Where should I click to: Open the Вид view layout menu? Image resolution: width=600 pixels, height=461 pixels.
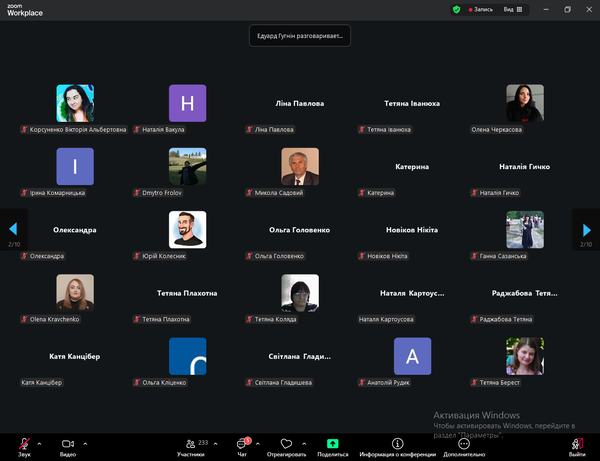click(512, 9)
